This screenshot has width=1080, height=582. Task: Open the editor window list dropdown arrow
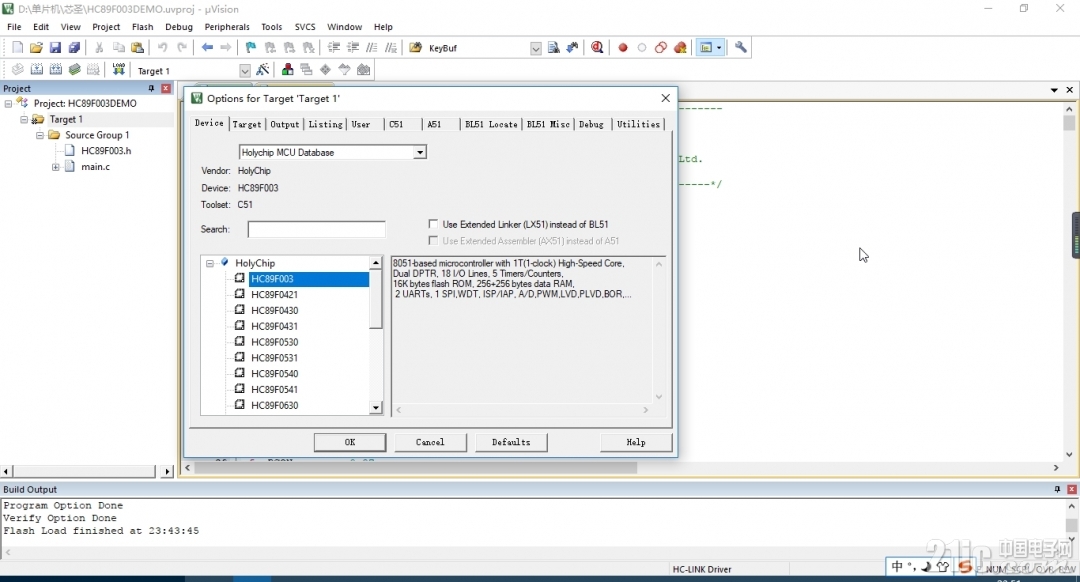pos(1054,90)
